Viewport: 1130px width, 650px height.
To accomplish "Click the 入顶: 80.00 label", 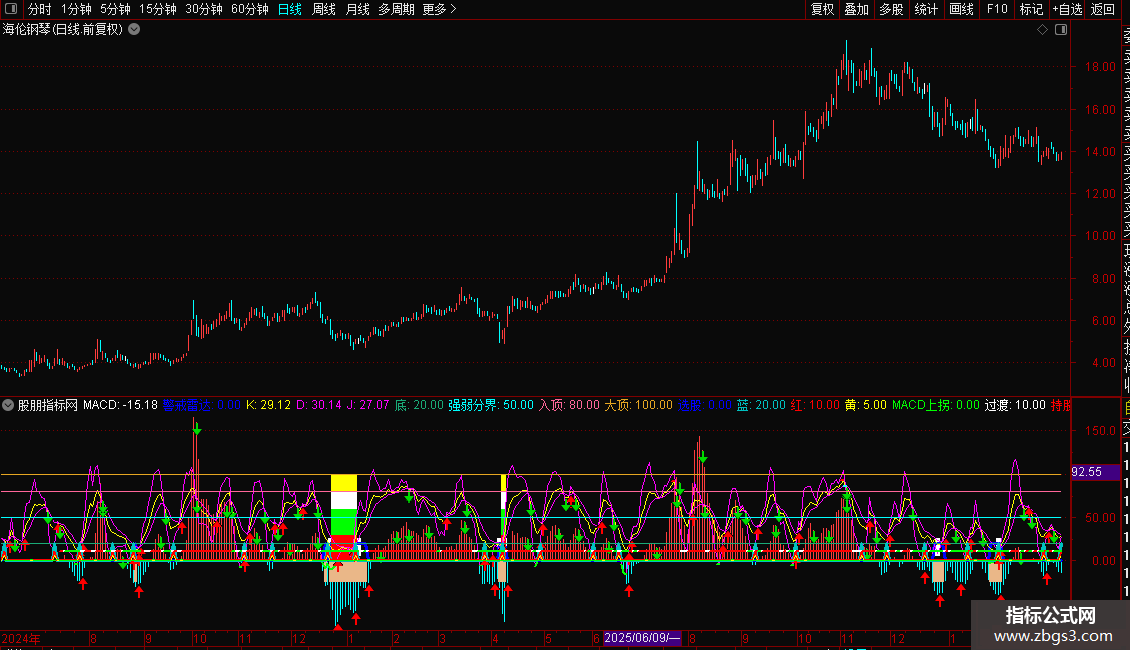I will 569,405.
